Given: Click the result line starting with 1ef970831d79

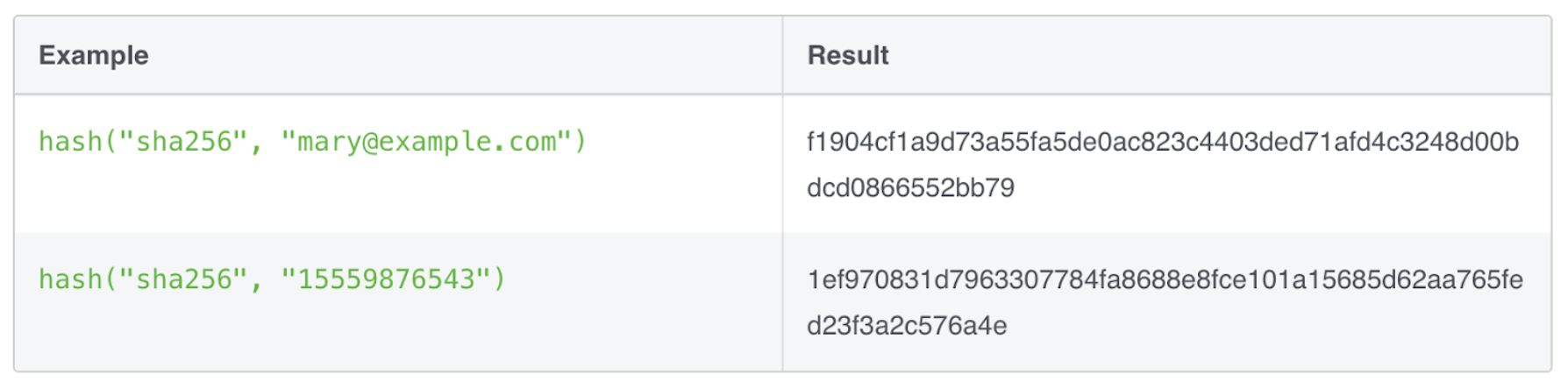Looking at the screenshot, I should pos(1165,279).
